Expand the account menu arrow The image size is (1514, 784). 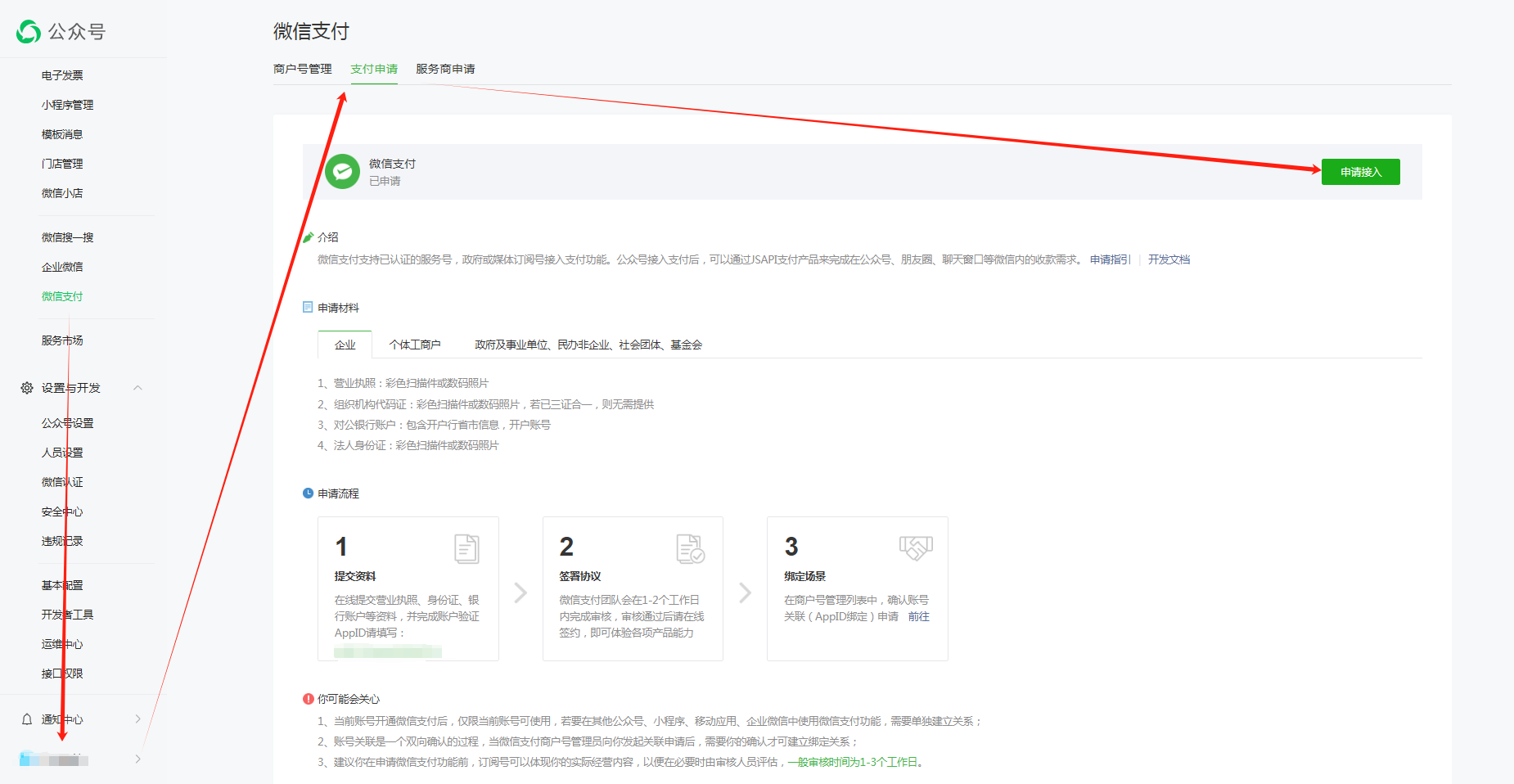coord(137,759)
